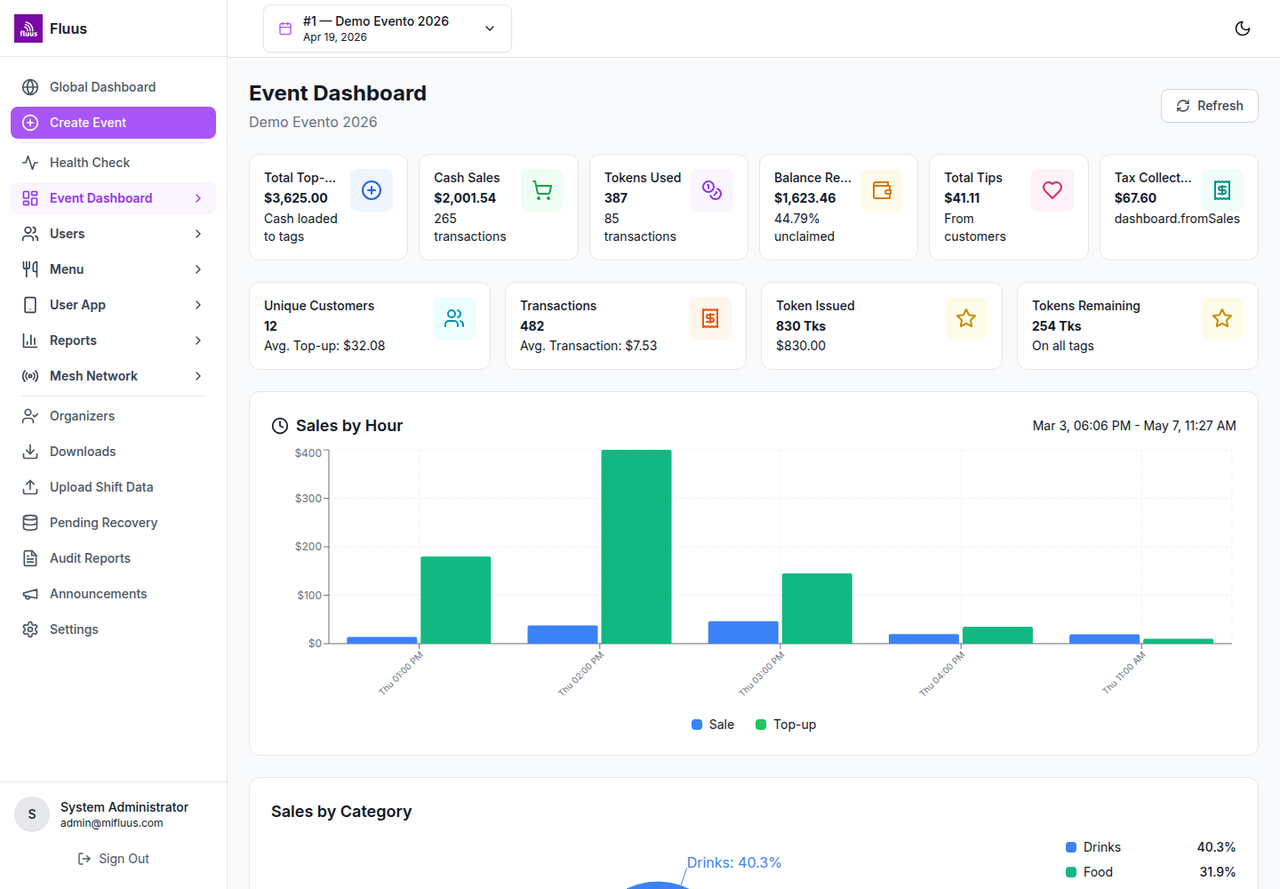Click the Mesh Network signal icon
The height and width of the screenshot is (889, 1280).
30,376
